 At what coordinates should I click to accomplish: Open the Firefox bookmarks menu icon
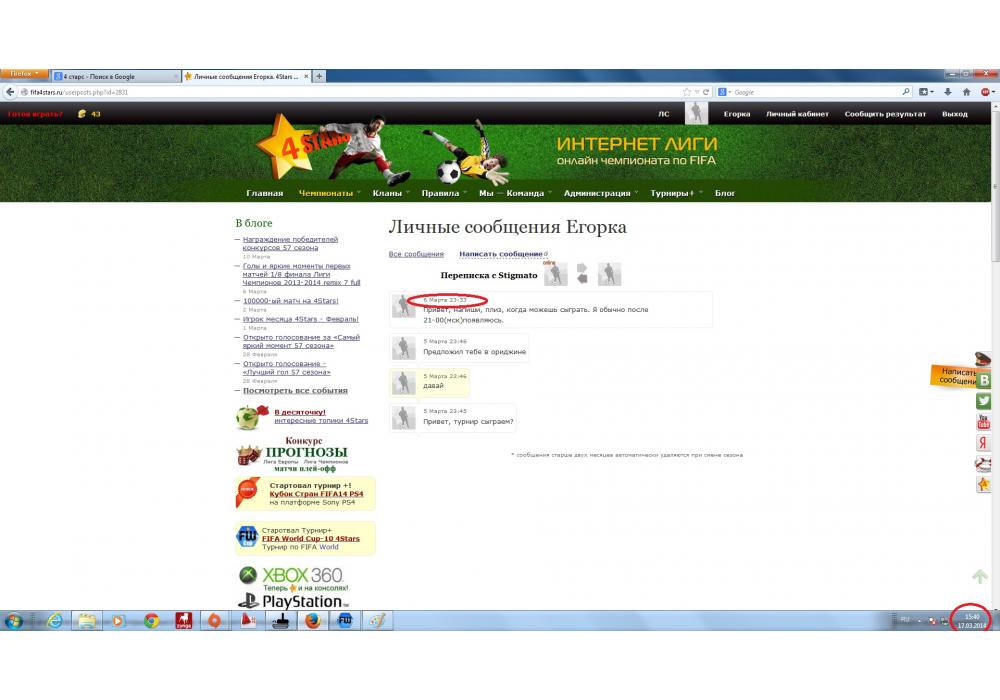(925, 92)
